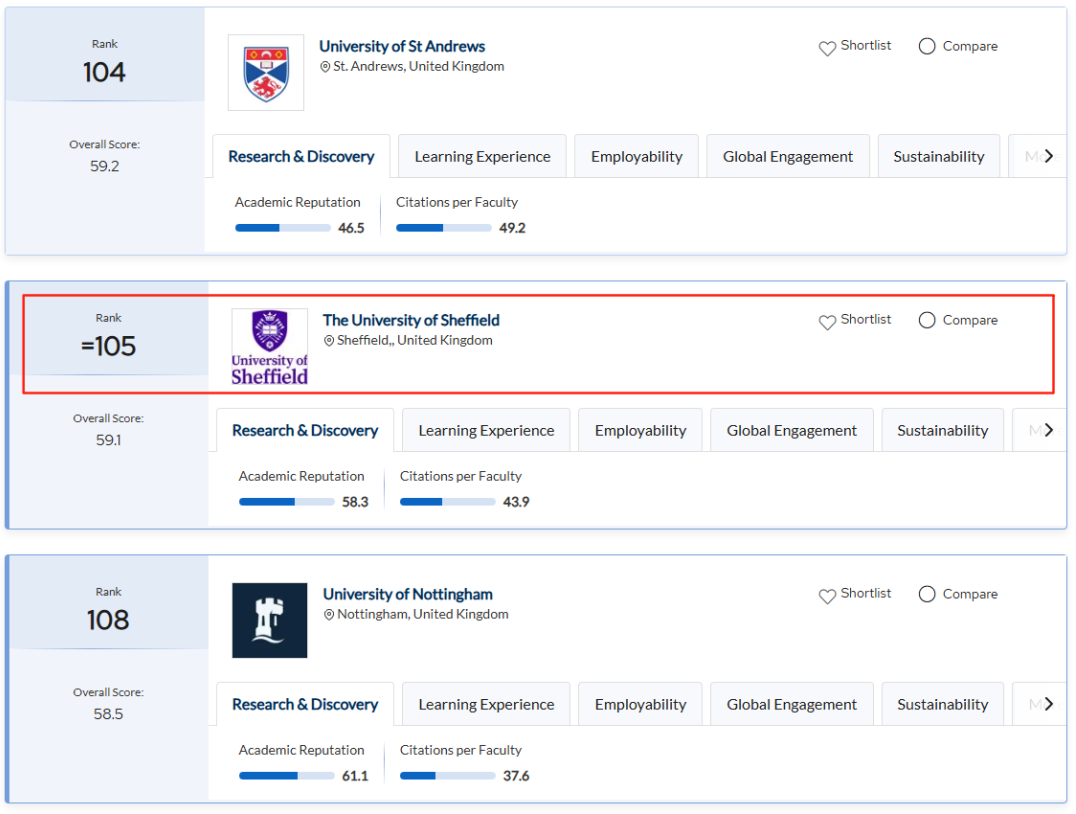
Task: Click the overall score value 59.1
Action: click(108, 440)
